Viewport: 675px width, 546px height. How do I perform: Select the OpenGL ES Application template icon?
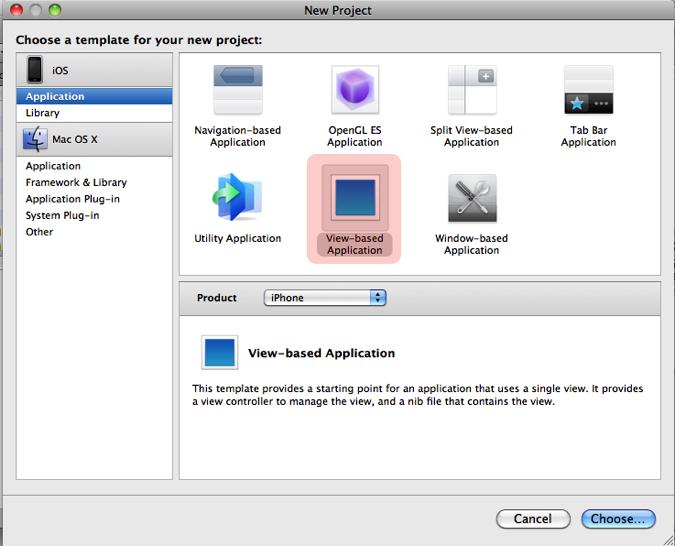(355, 90)
